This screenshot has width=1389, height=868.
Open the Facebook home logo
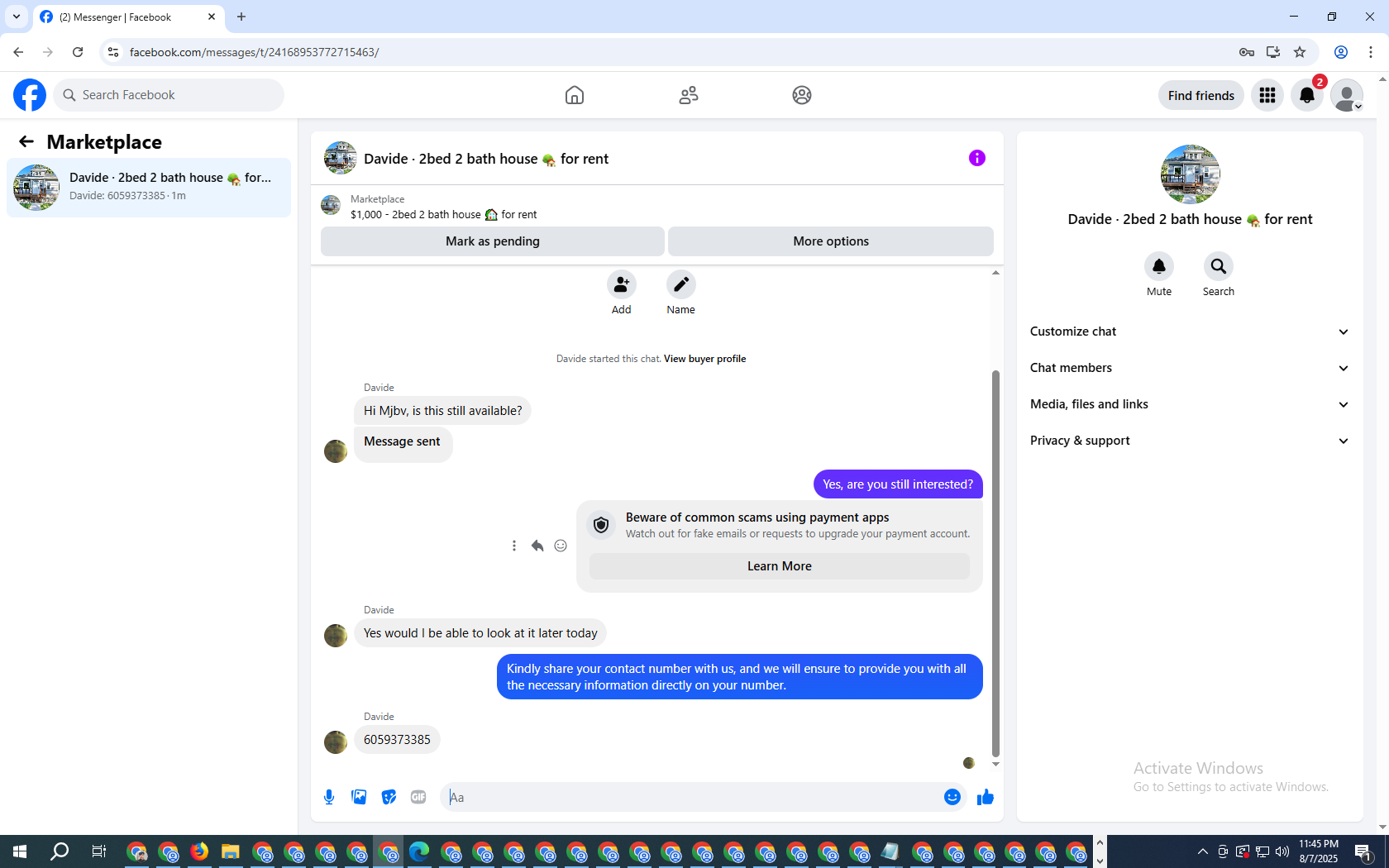pos(30,95)
